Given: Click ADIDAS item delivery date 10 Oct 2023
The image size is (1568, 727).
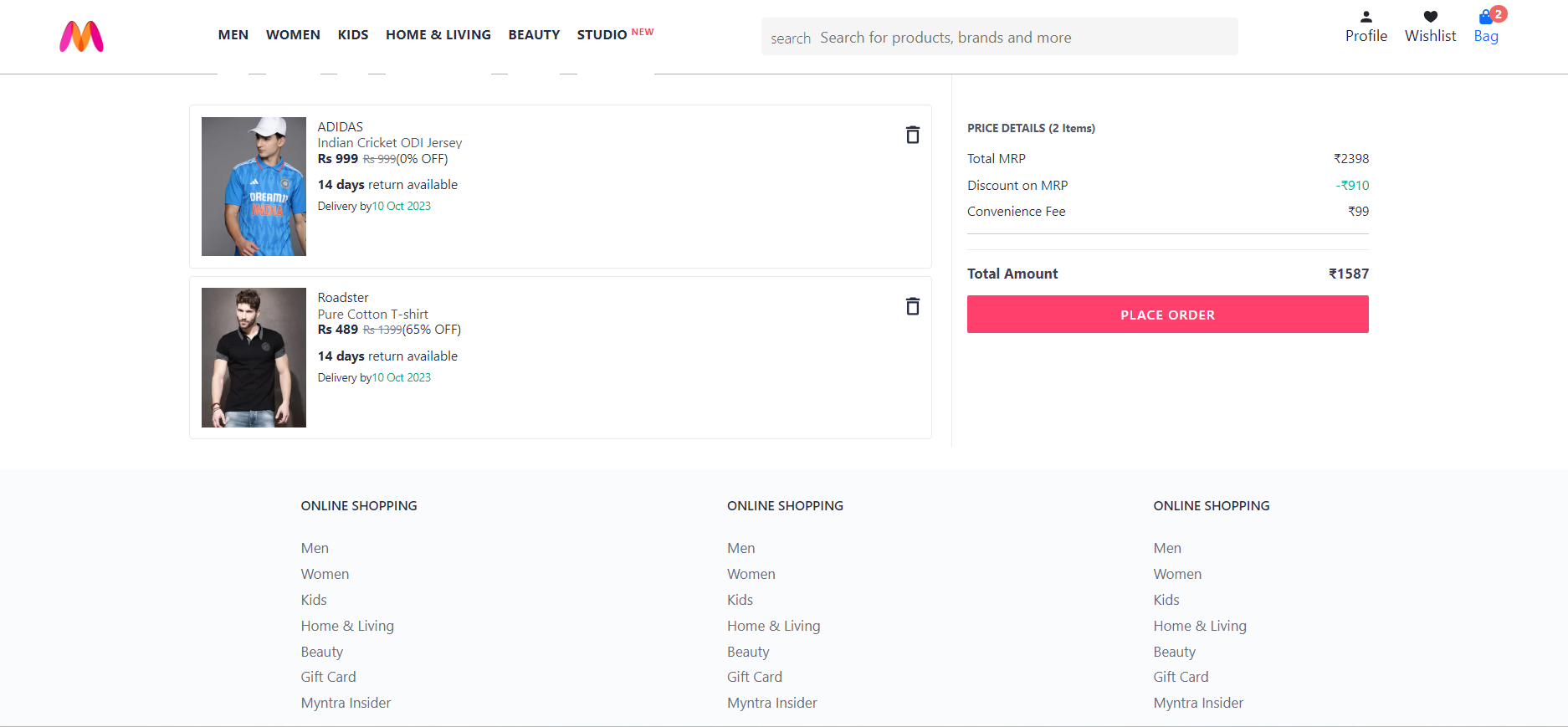Looking at the screenshot, I should [402, 207].
